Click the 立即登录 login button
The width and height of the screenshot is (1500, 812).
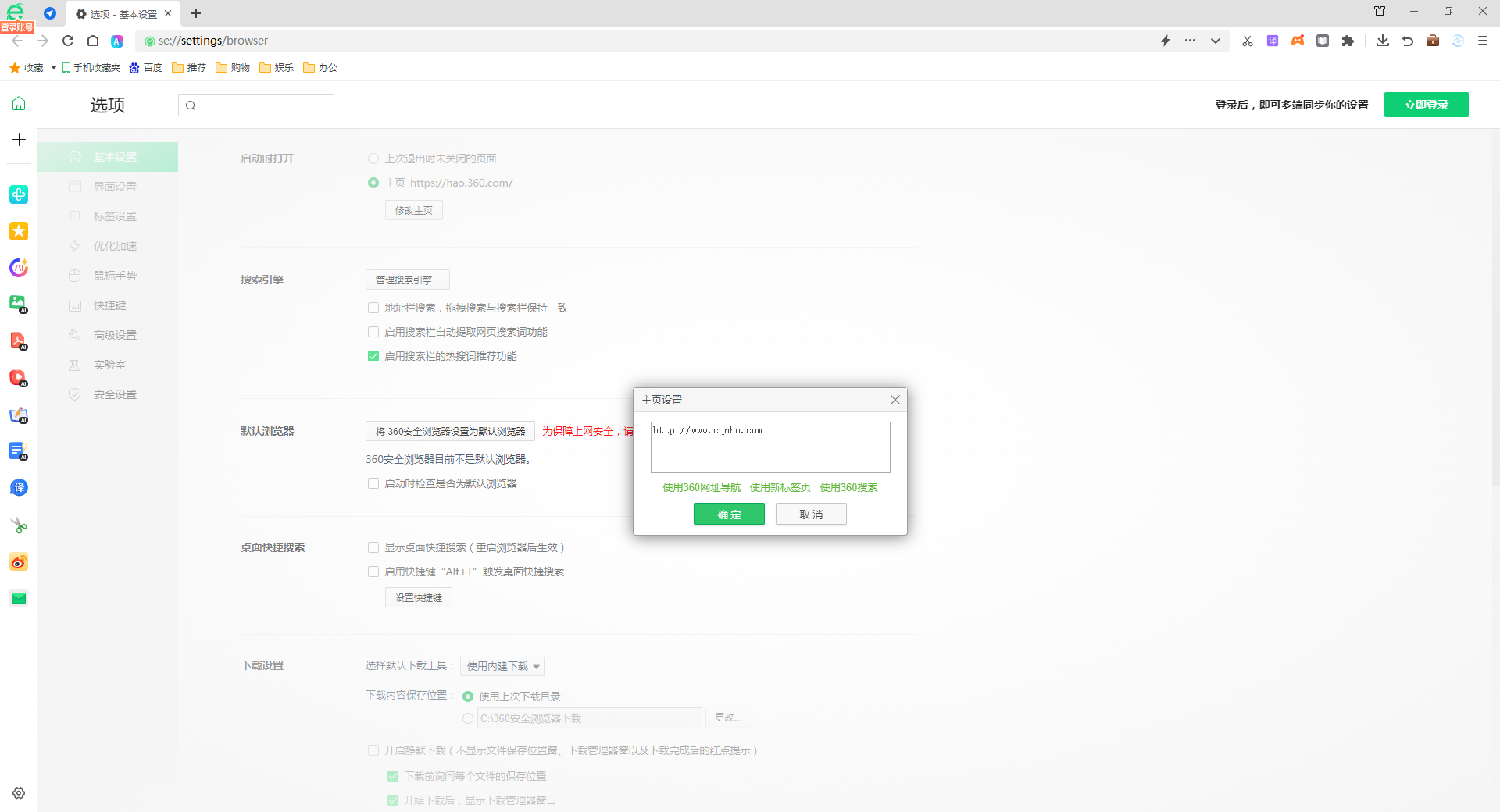pyautogui.click(x=1426, y=105)
